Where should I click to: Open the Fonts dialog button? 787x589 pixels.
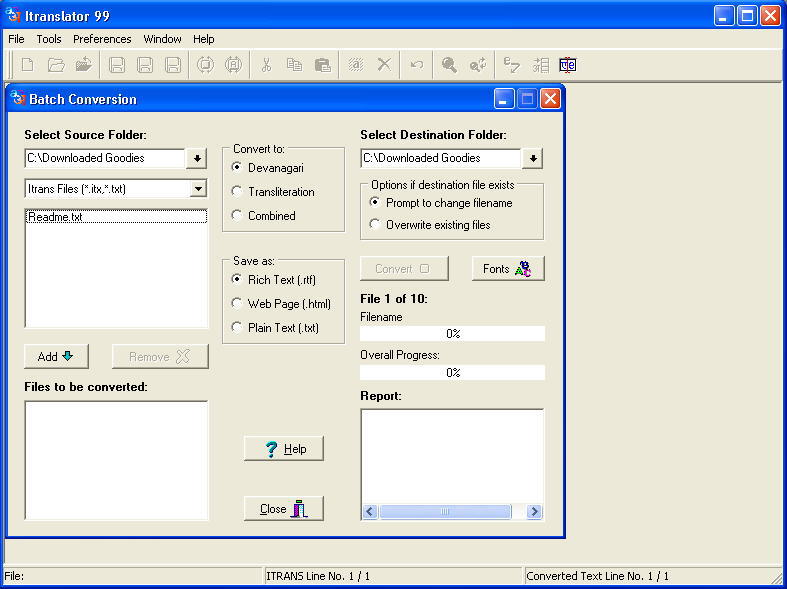tap(508, 269)
